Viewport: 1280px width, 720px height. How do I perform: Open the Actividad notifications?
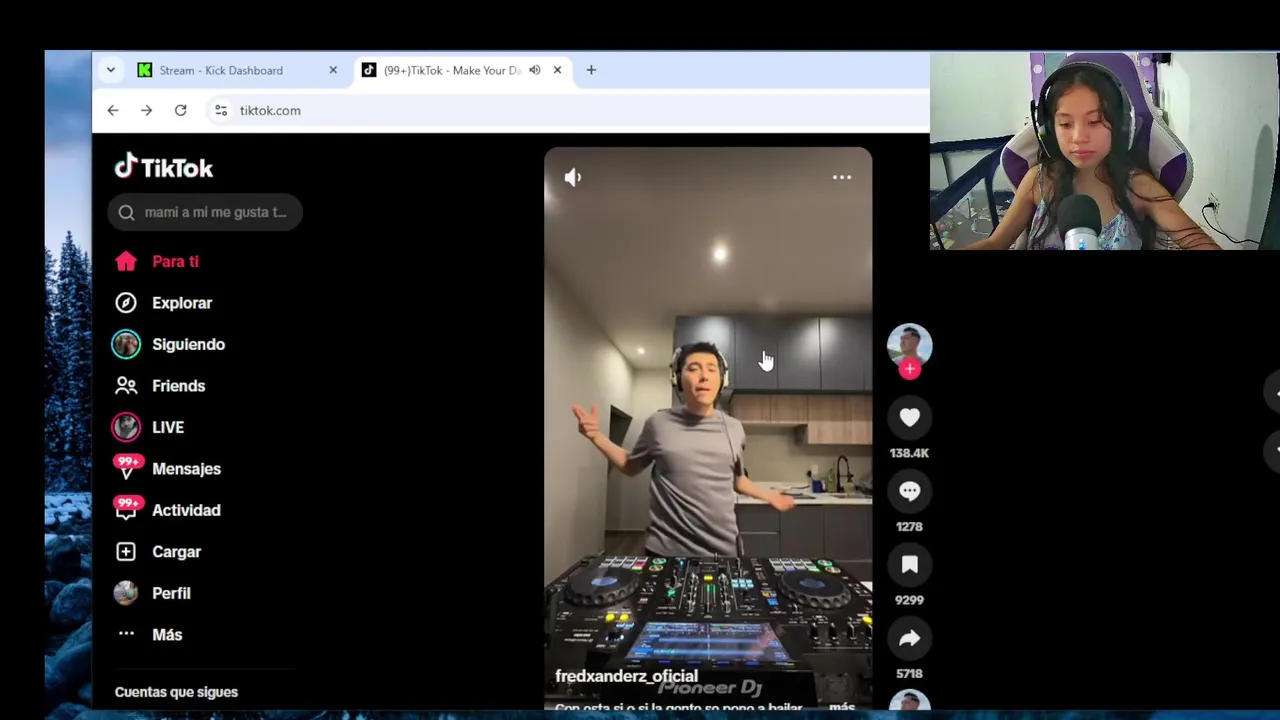pyautogui.click(x=166, y=510)
